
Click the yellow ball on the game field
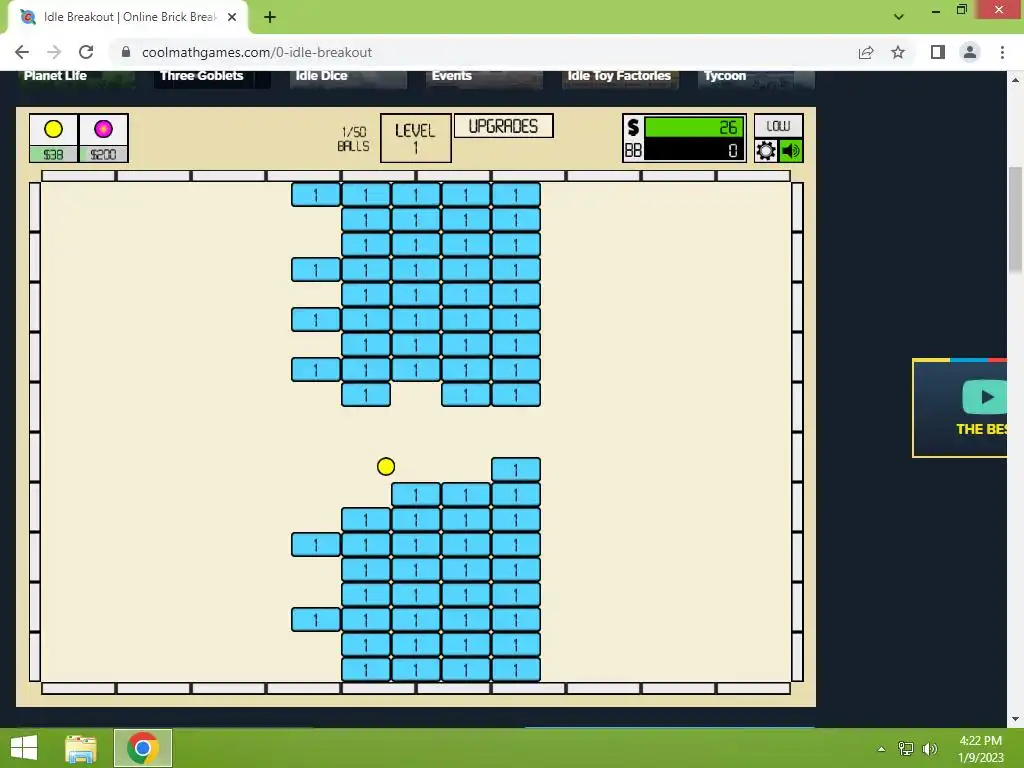tap(386, 466)
